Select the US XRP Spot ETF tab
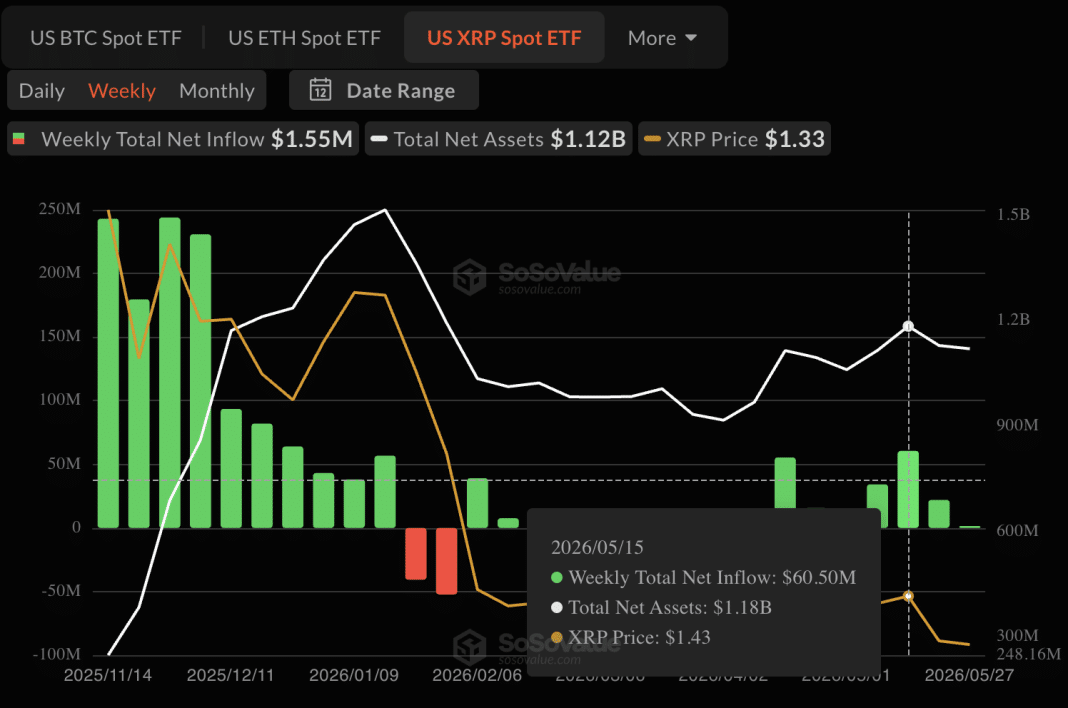The image size is (1068, 708). tap(504, 38)
